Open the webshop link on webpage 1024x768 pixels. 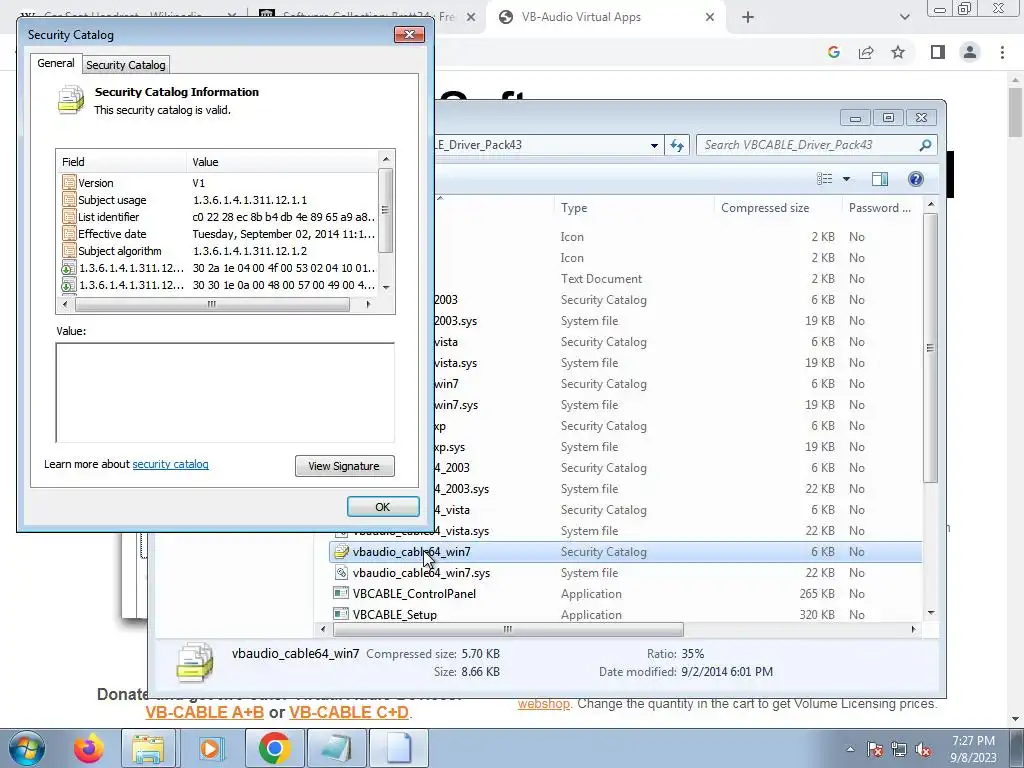point(543,704)
